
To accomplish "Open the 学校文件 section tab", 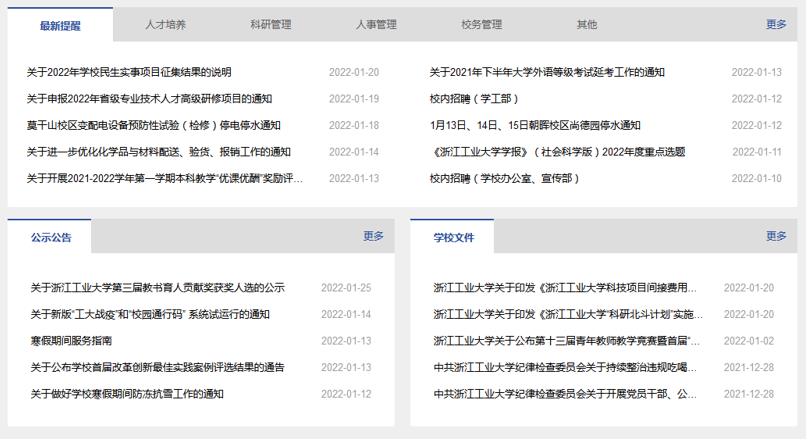I will click(x=453, y=238).
